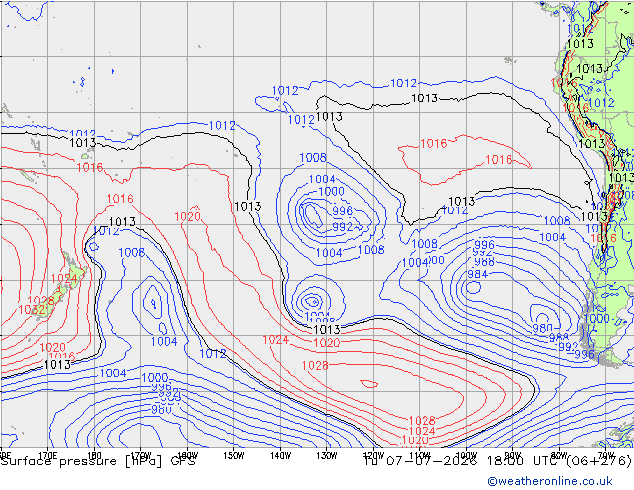Image resolution: width=634 pixels, height=490 pixels.
Task: Click the '170E' longitude axis label
Action: pyautogui.click(x=48, y=456)
